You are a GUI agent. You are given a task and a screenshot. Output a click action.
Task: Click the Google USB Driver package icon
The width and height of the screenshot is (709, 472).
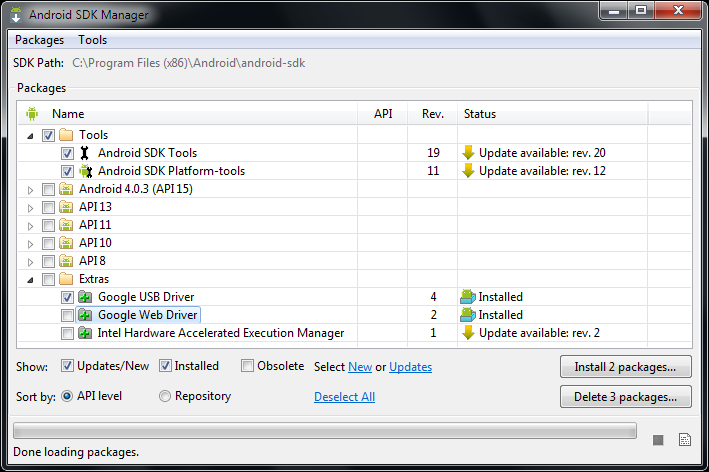click(x=85, y=297)
